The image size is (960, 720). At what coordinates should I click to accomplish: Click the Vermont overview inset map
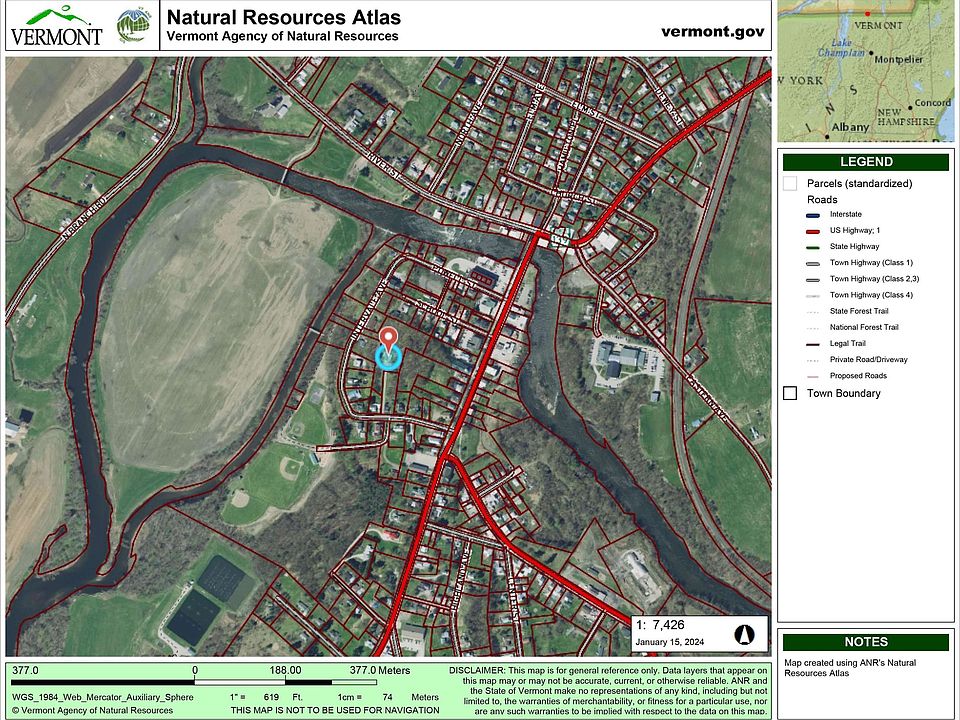point(865,72)
